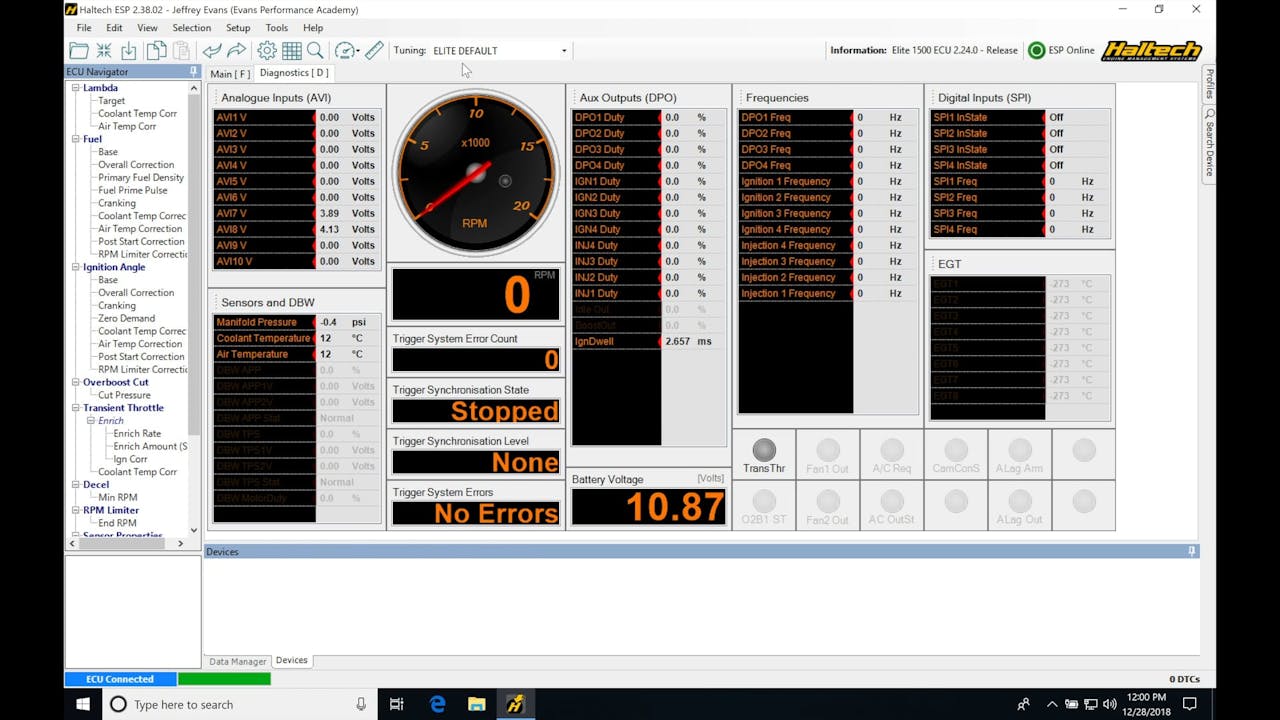The height and width of the screenshot is (720, 1280).
Task: Switch to the Data Manager tab
Action: 237,661
